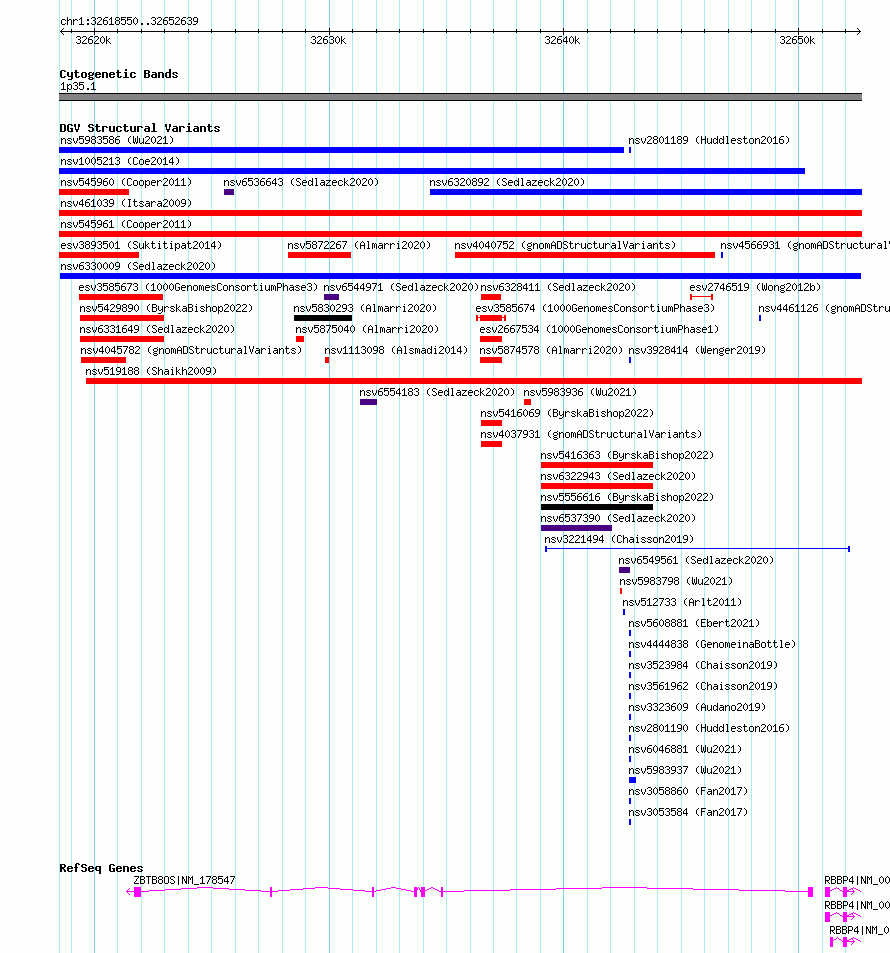Click nsv6331649 (Sedlazeck2020) label

157,329
